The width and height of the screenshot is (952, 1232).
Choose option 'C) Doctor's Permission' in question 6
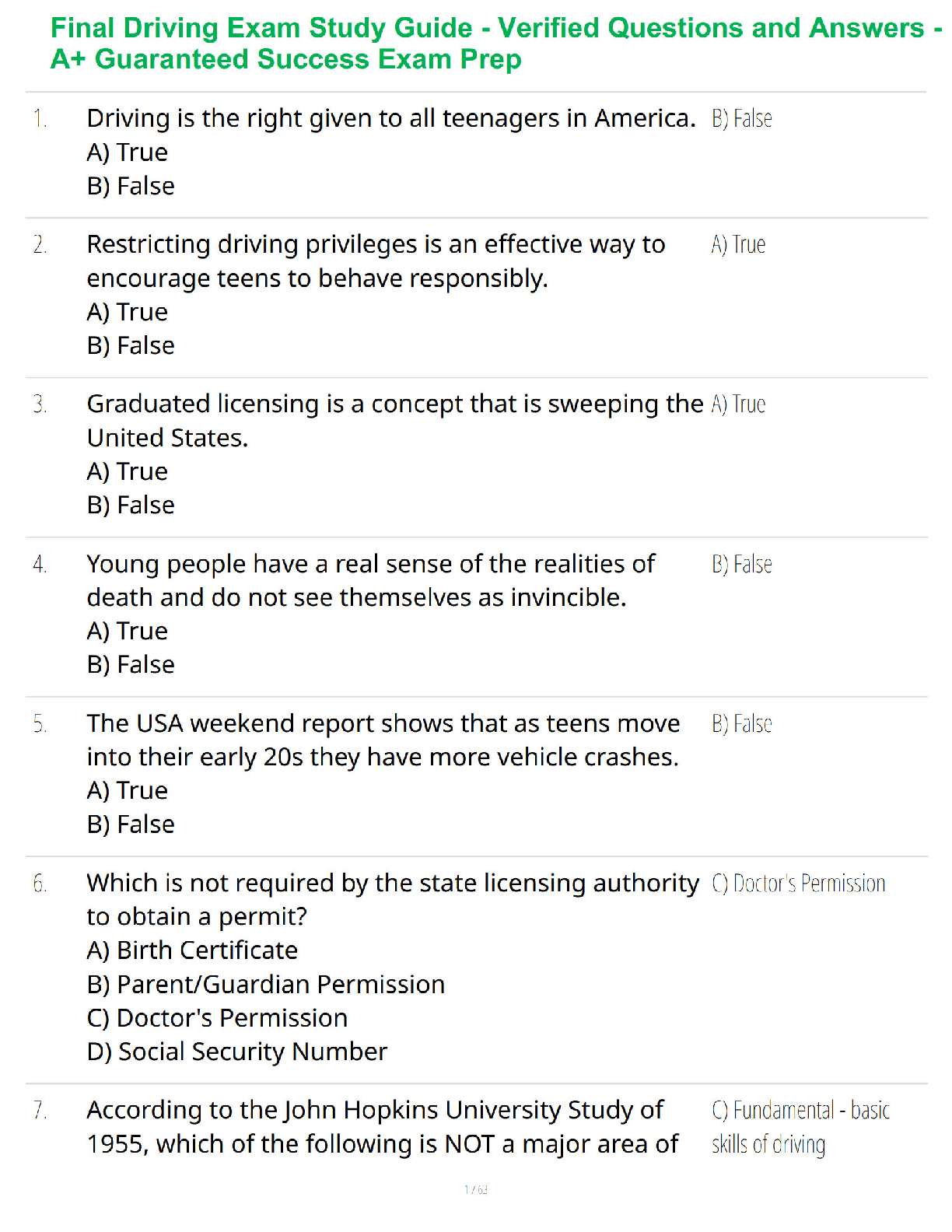(x=218, y=1017)
